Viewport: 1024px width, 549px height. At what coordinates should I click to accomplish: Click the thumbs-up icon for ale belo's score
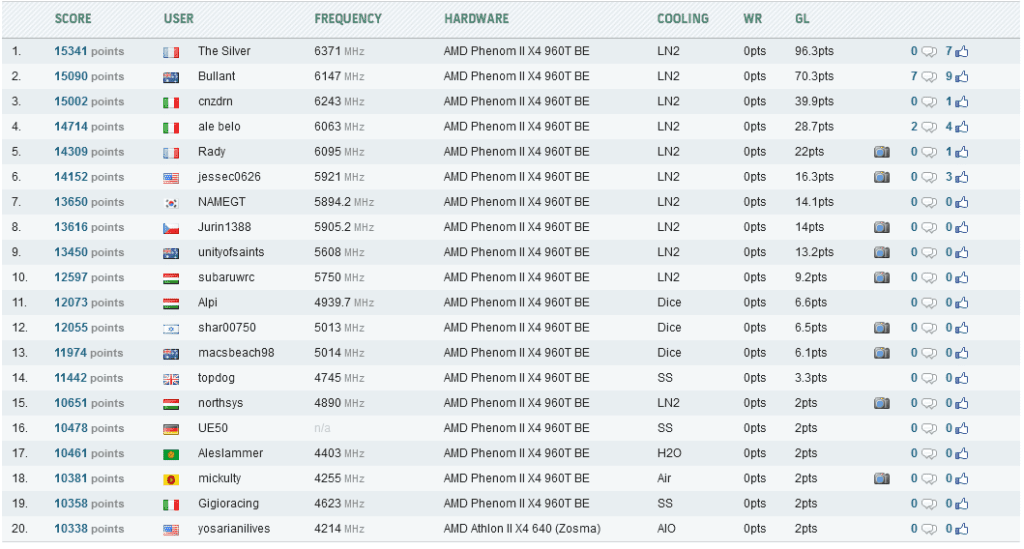961,127
